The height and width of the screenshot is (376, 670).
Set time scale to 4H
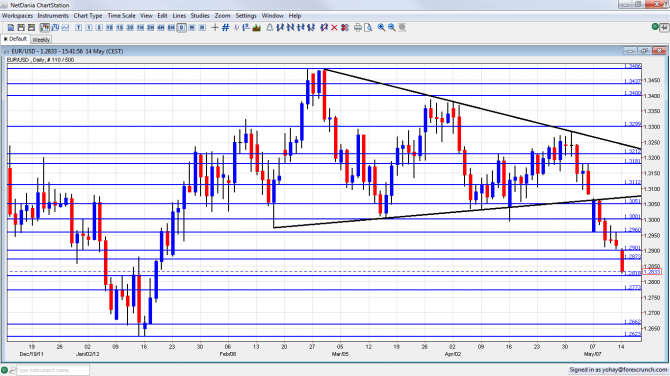pos(161,28)
